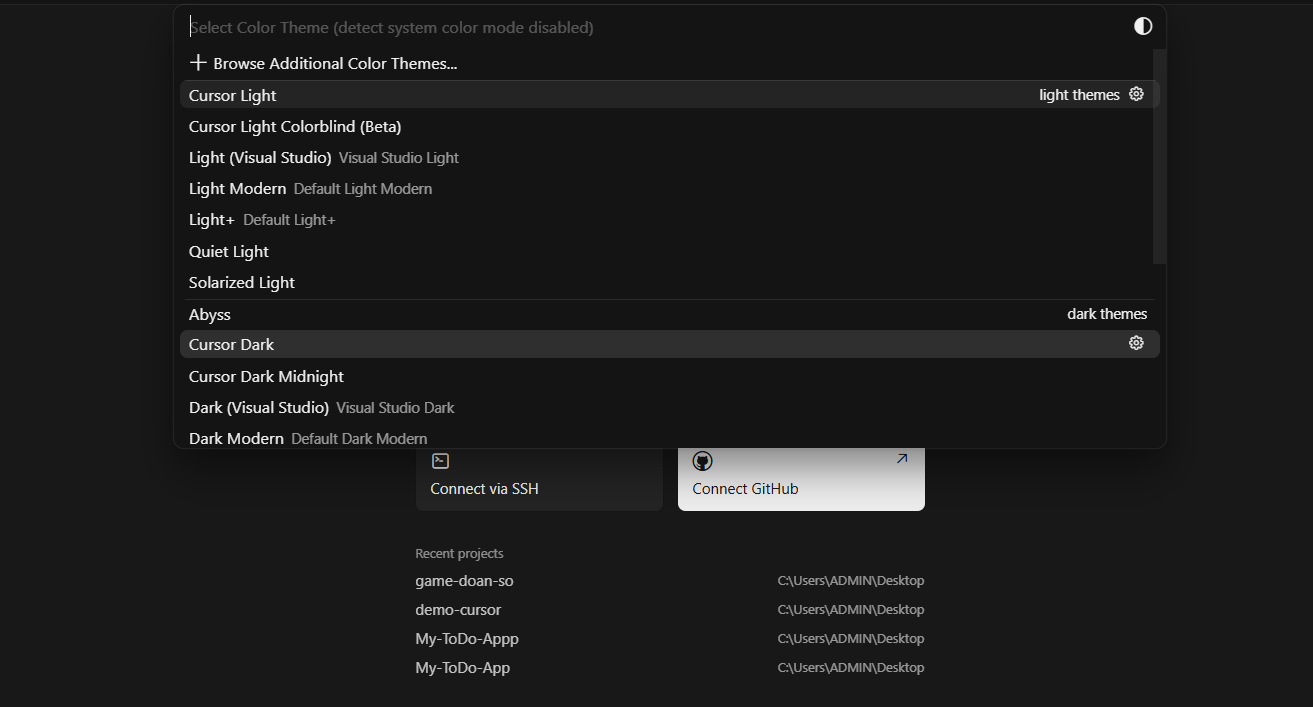Open gear settings on the Cursor Dark row
The height and width of the screenshot is (707, 1313).
click(1136, 343)
